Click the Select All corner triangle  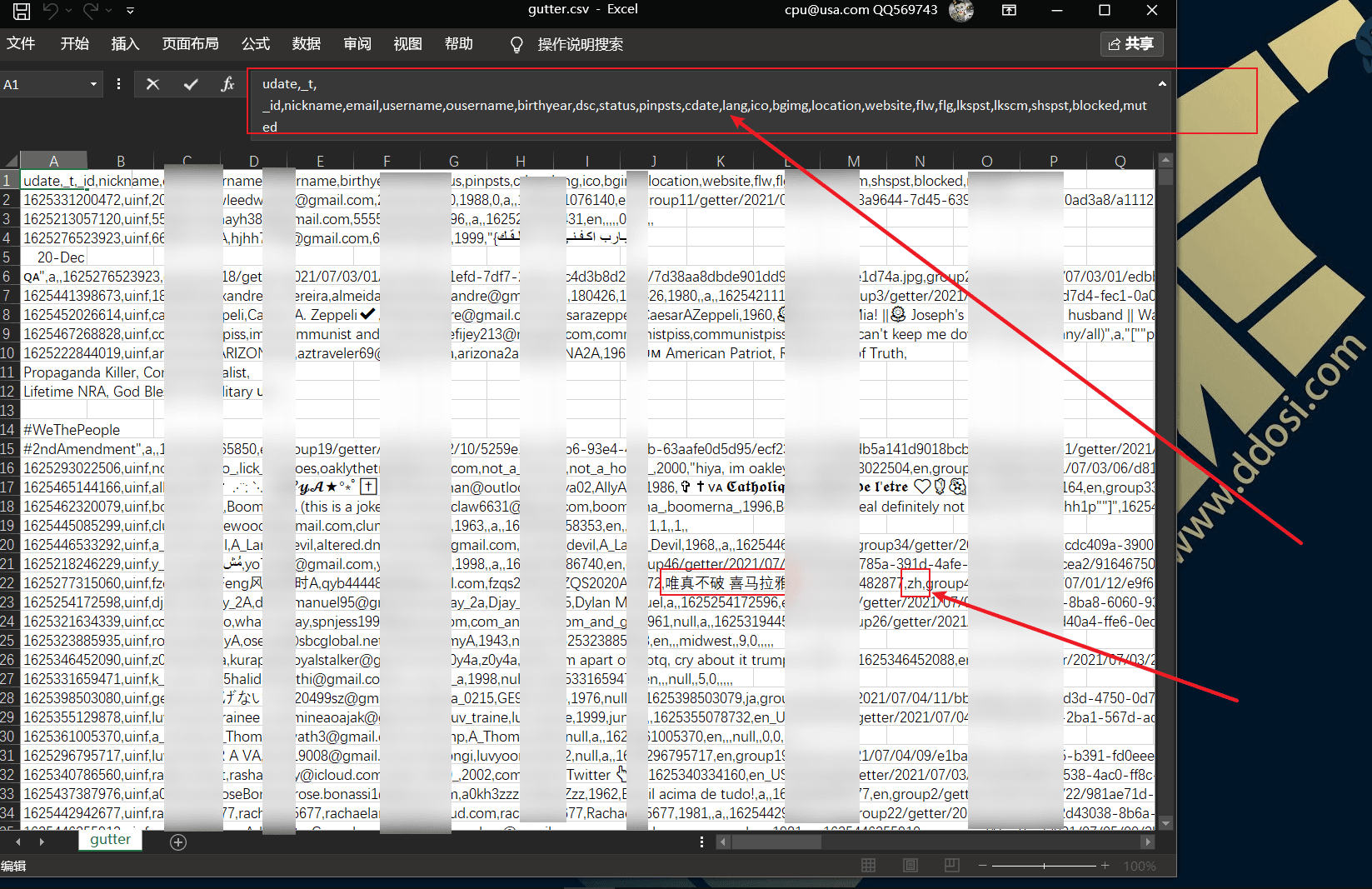(x=10, y=161)
